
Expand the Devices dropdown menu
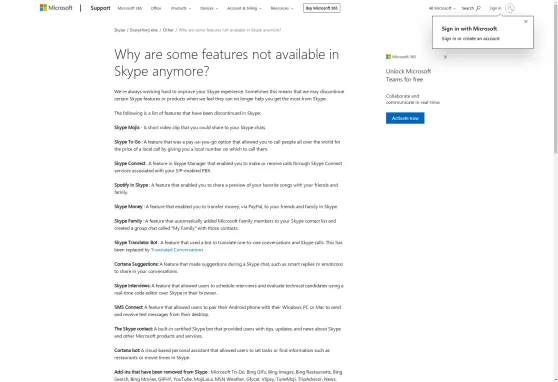(209, 8)
